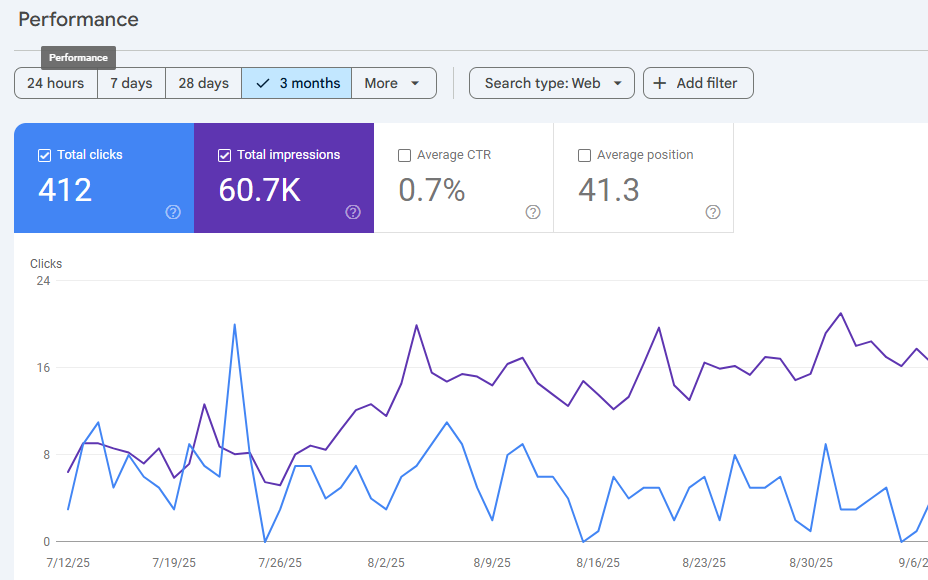Click the 0.7% average CTR value
This screenshot has height=580, width=928.
[x=432, y=190]
